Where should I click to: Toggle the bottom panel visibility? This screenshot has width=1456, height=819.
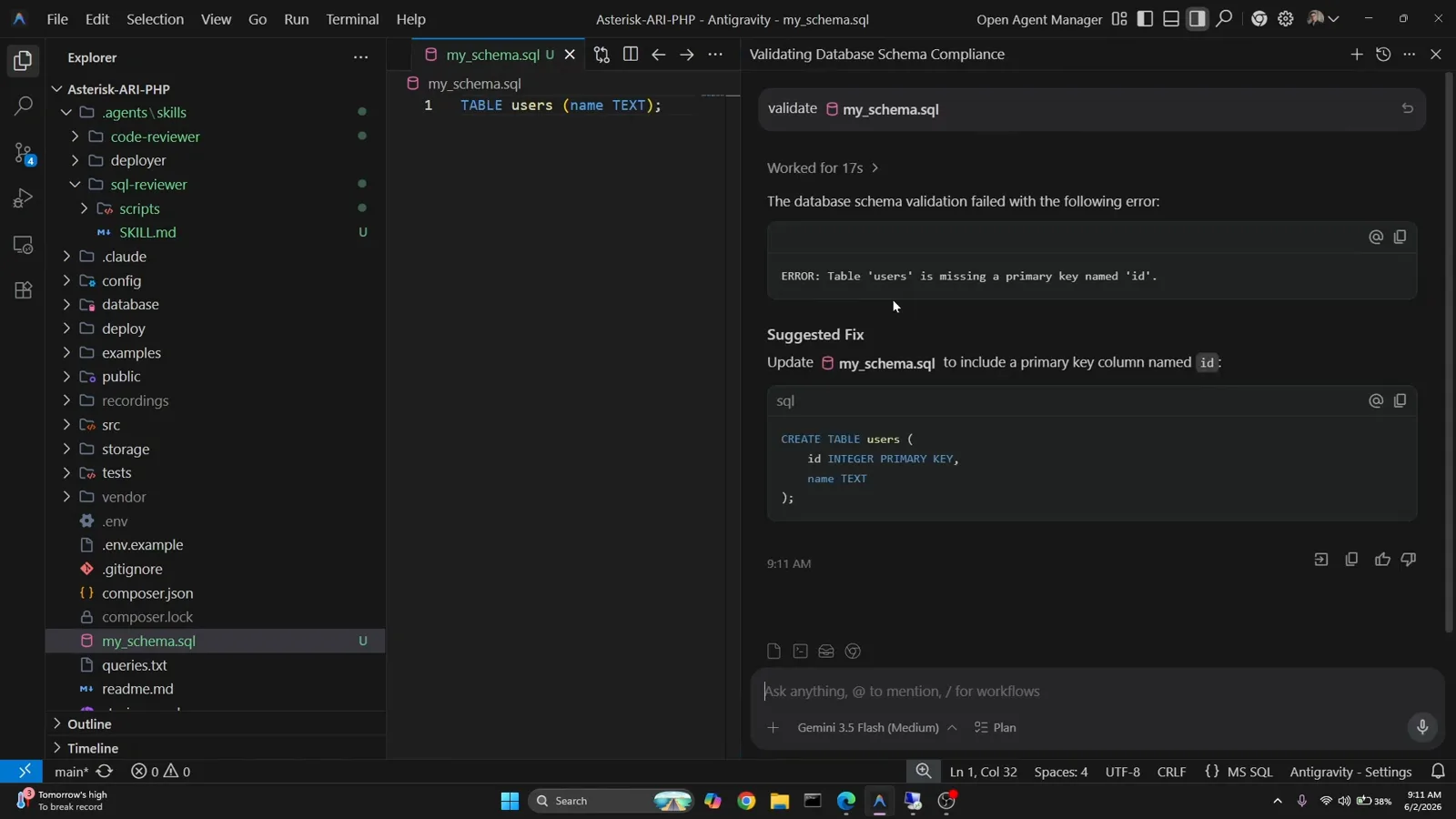1171,18
